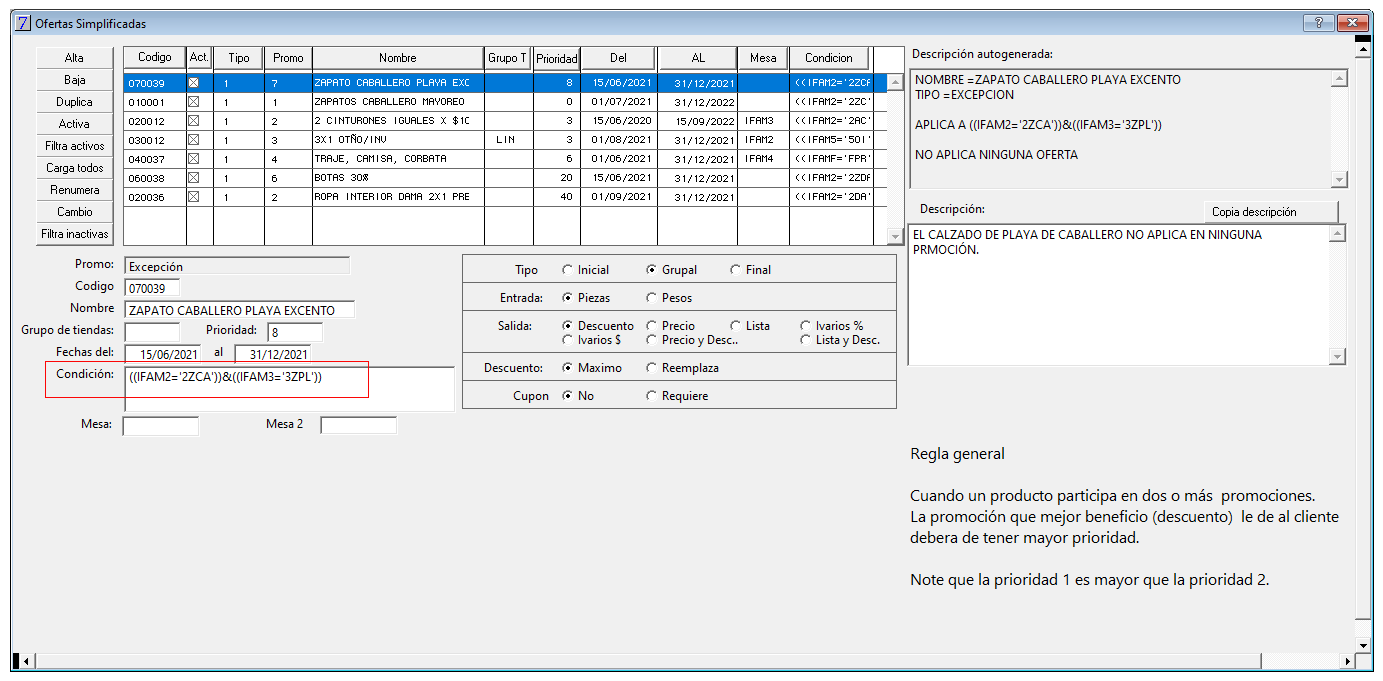The image size is (1383, 681).
Task: Click the Condicion column header
Action: click(829, 58)
